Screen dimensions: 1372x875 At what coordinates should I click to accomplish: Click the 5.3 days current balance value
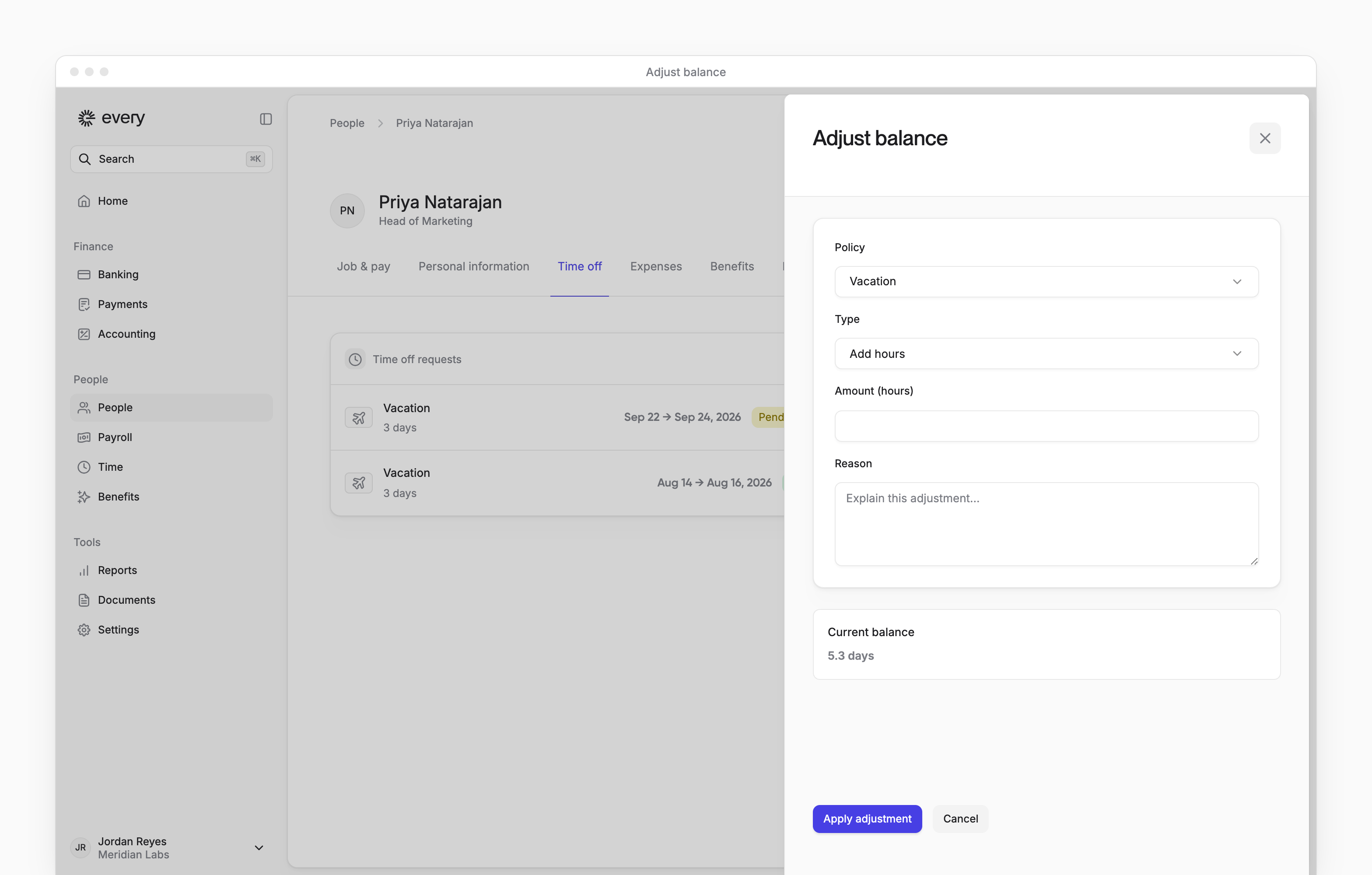850,656
